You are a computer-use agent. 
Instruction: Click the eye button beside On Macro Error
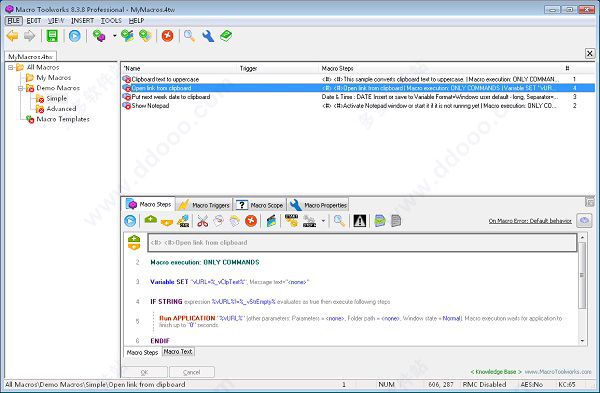pos(584,220)
